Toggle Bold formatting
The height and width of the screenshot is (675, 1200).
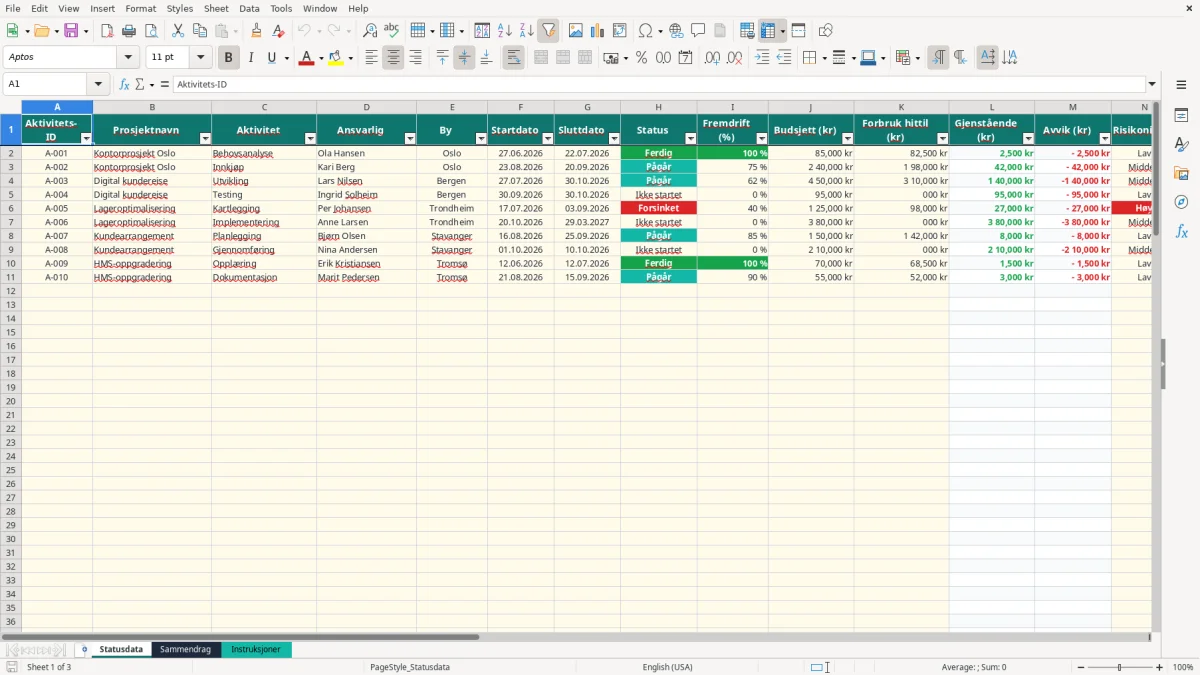[229, 58]
